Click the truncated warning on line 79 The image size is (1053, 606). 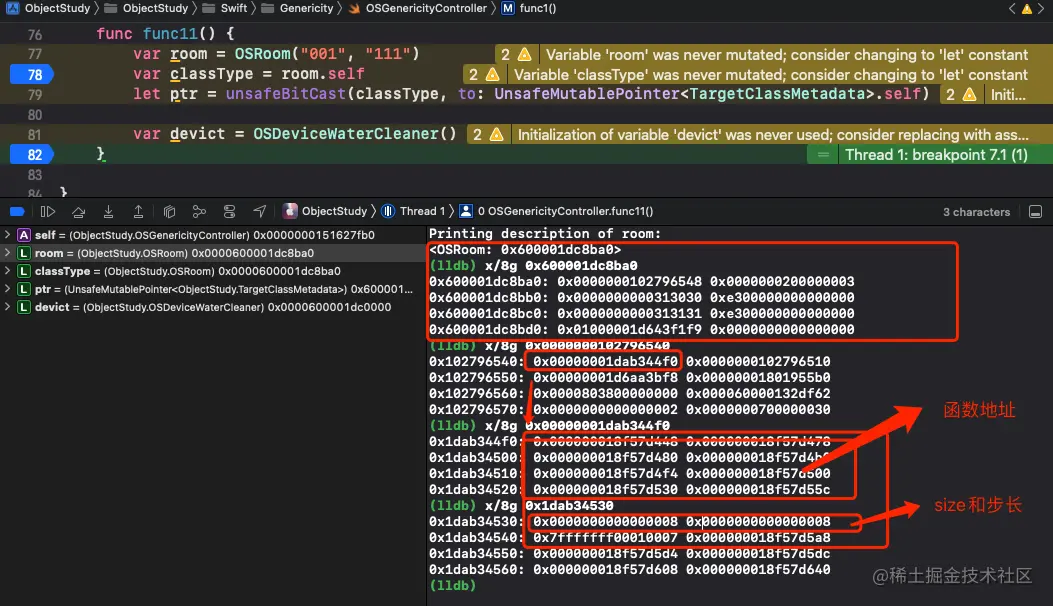click(x=997, y=95)
